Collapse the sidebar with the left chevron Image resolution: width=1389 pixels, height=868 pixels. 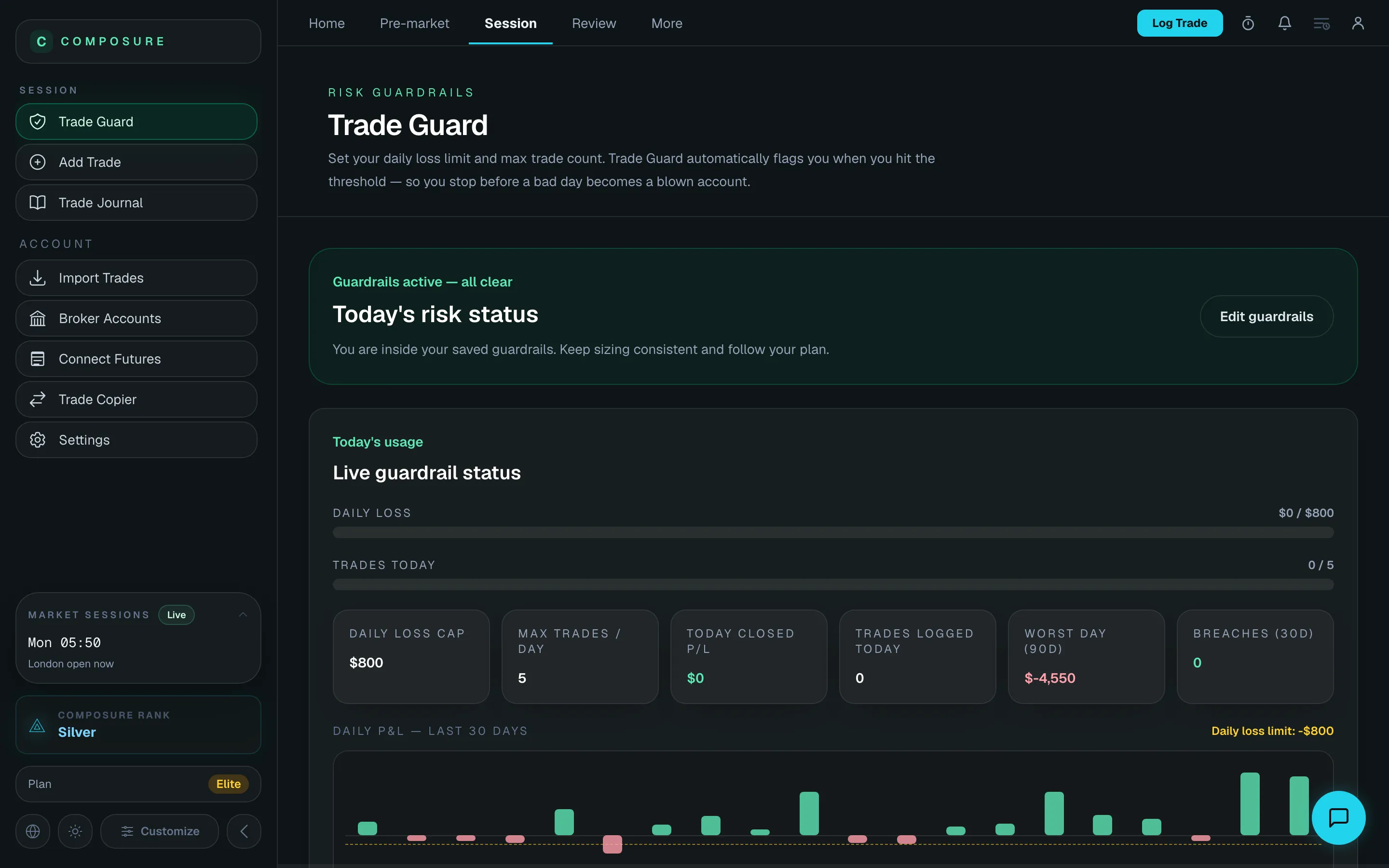click(244, 831)
